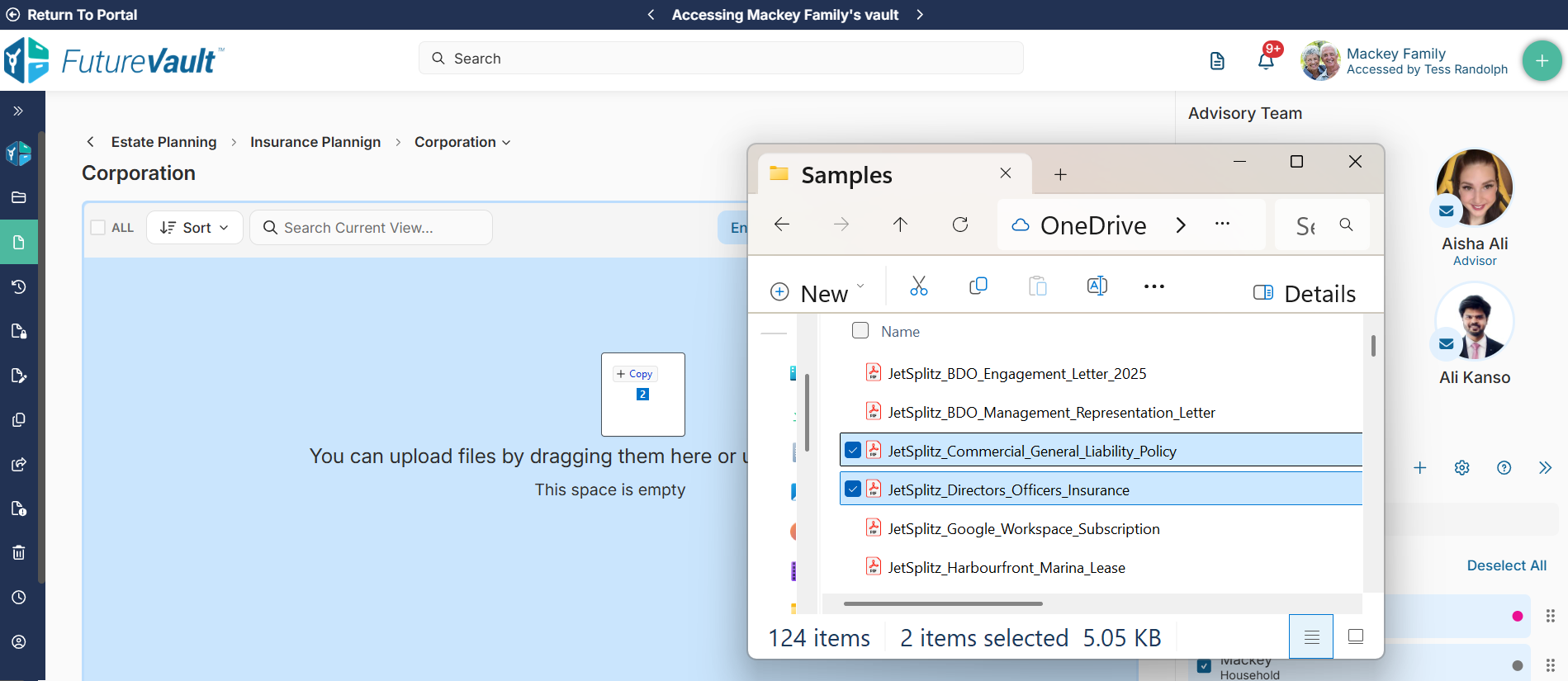Select JetSplitz_BDO_Engagement_Letter_2025 file

tap(1017, 374)
